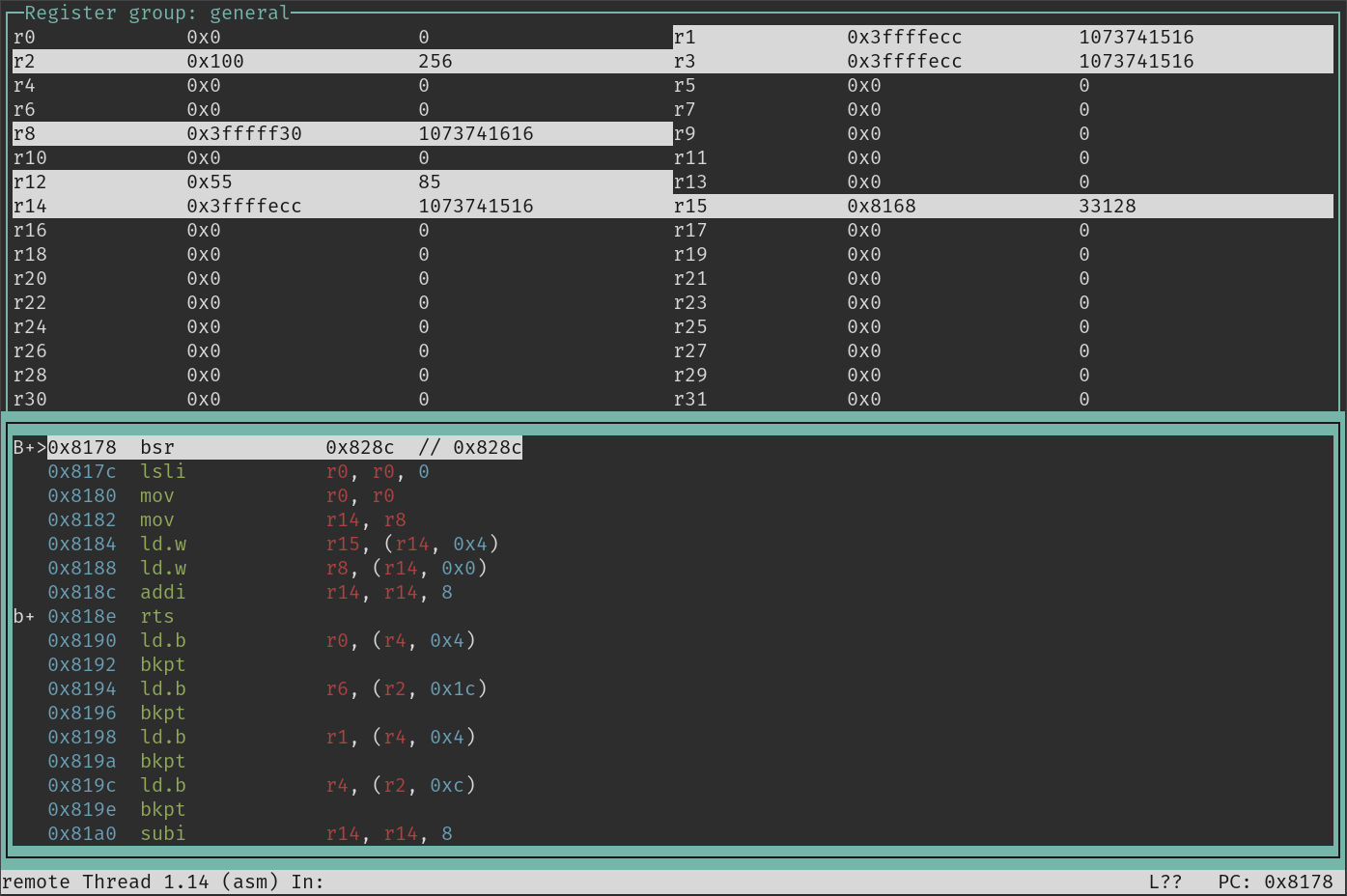The height and width of the screenshot is (896, 1347).
Task: Select register name r21
Action: click(x=690, y=278)
